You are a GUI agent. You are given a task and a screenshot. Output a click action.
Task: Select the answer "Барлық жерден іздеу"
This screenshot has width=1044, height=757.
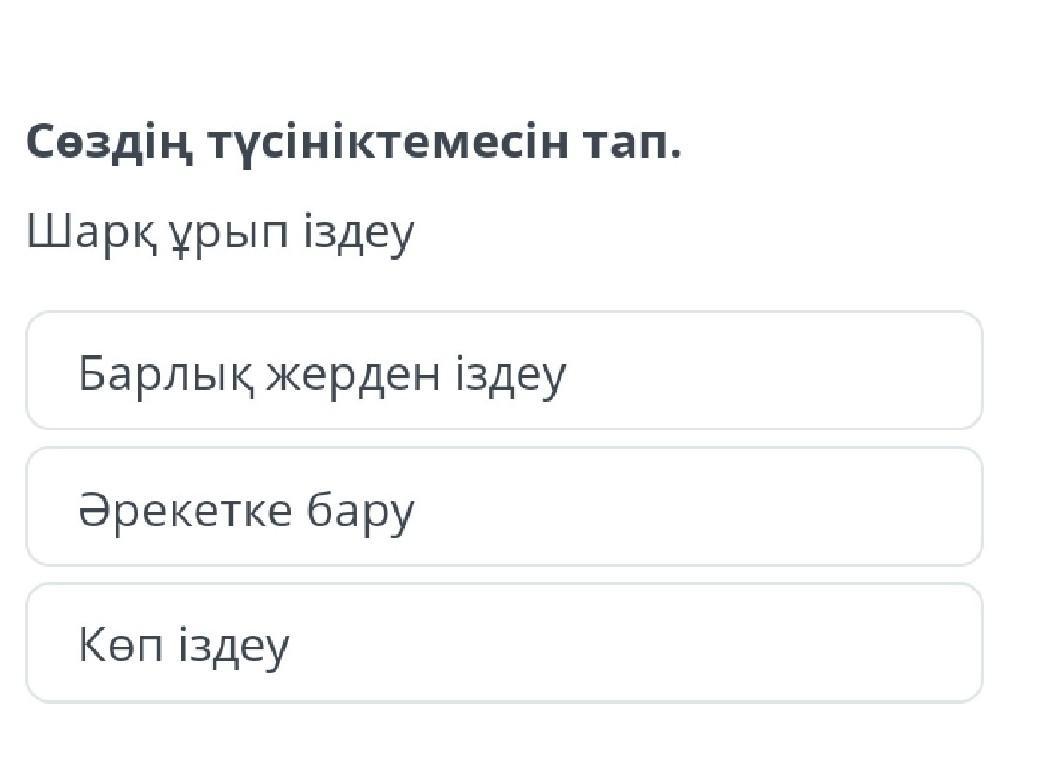[x=503, y=371]
